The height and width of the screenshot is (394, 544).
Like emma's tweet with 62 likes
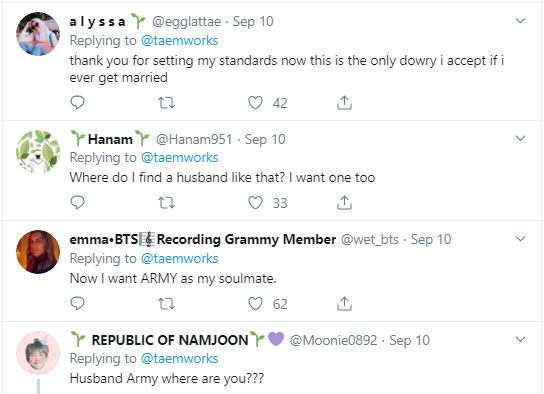255,303
